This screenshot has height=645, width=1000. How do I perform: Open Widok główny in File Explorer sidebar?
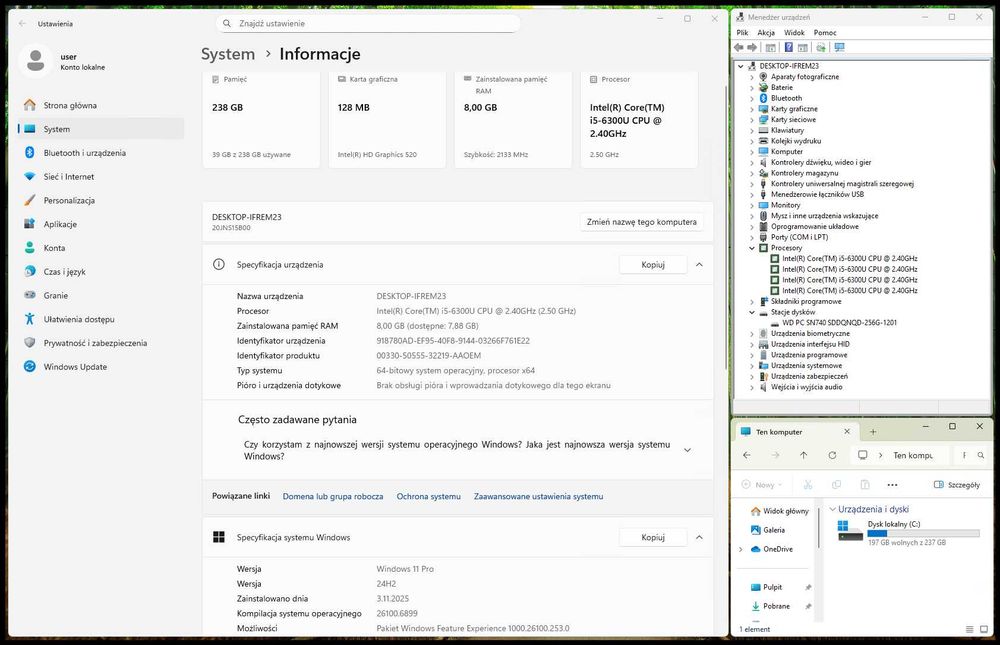point(780,511)
